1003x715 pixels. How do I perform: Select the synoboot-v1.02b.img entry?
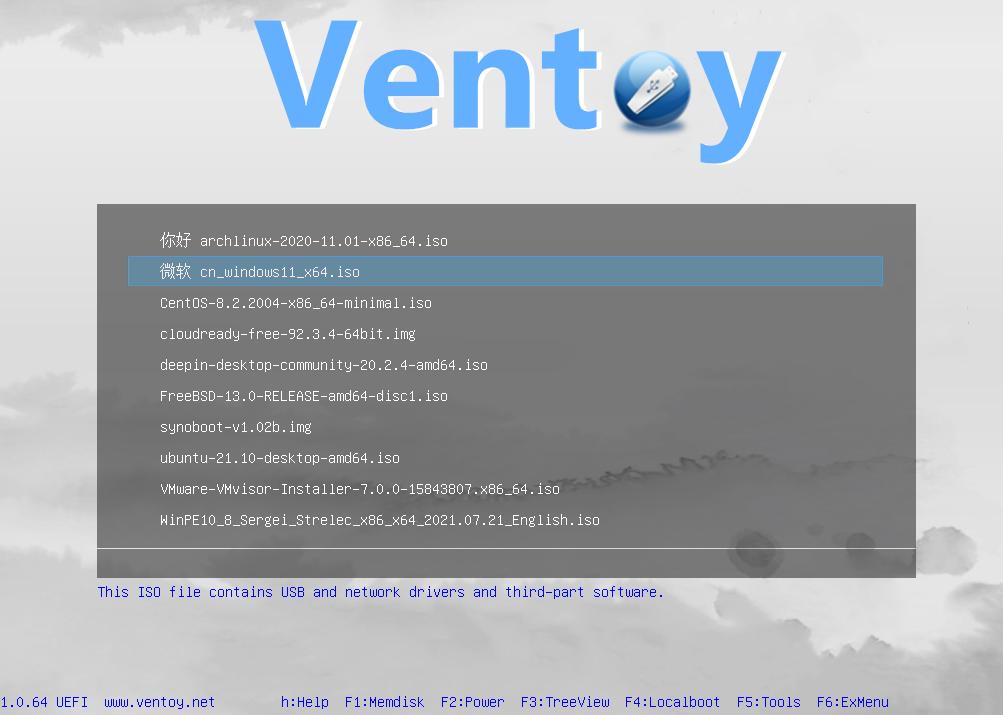(x=235, y=427)
